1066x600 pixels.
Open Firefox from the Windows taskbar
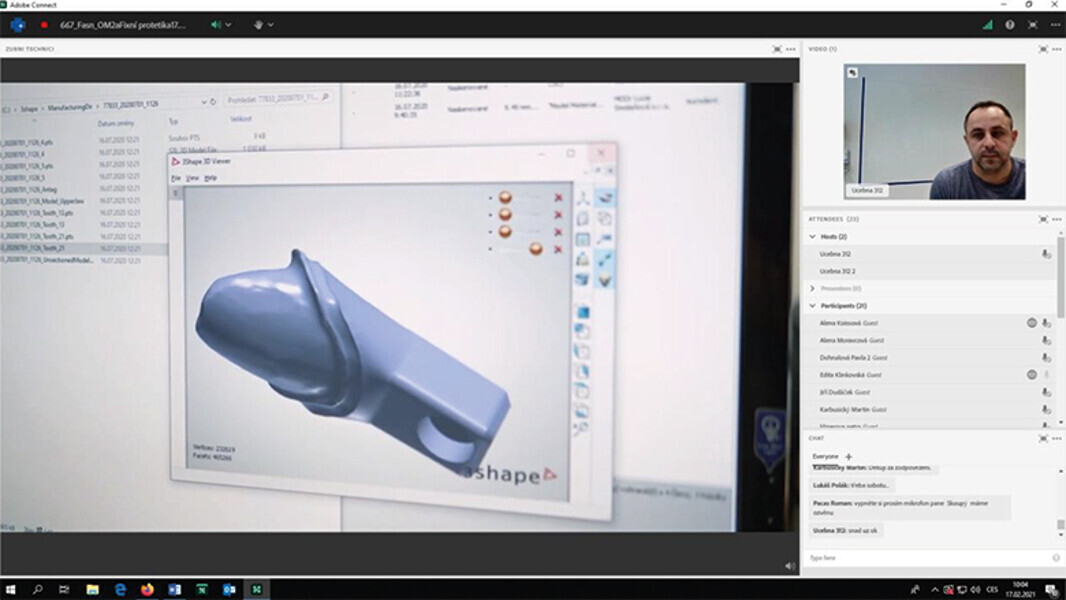tap(147, 589)
